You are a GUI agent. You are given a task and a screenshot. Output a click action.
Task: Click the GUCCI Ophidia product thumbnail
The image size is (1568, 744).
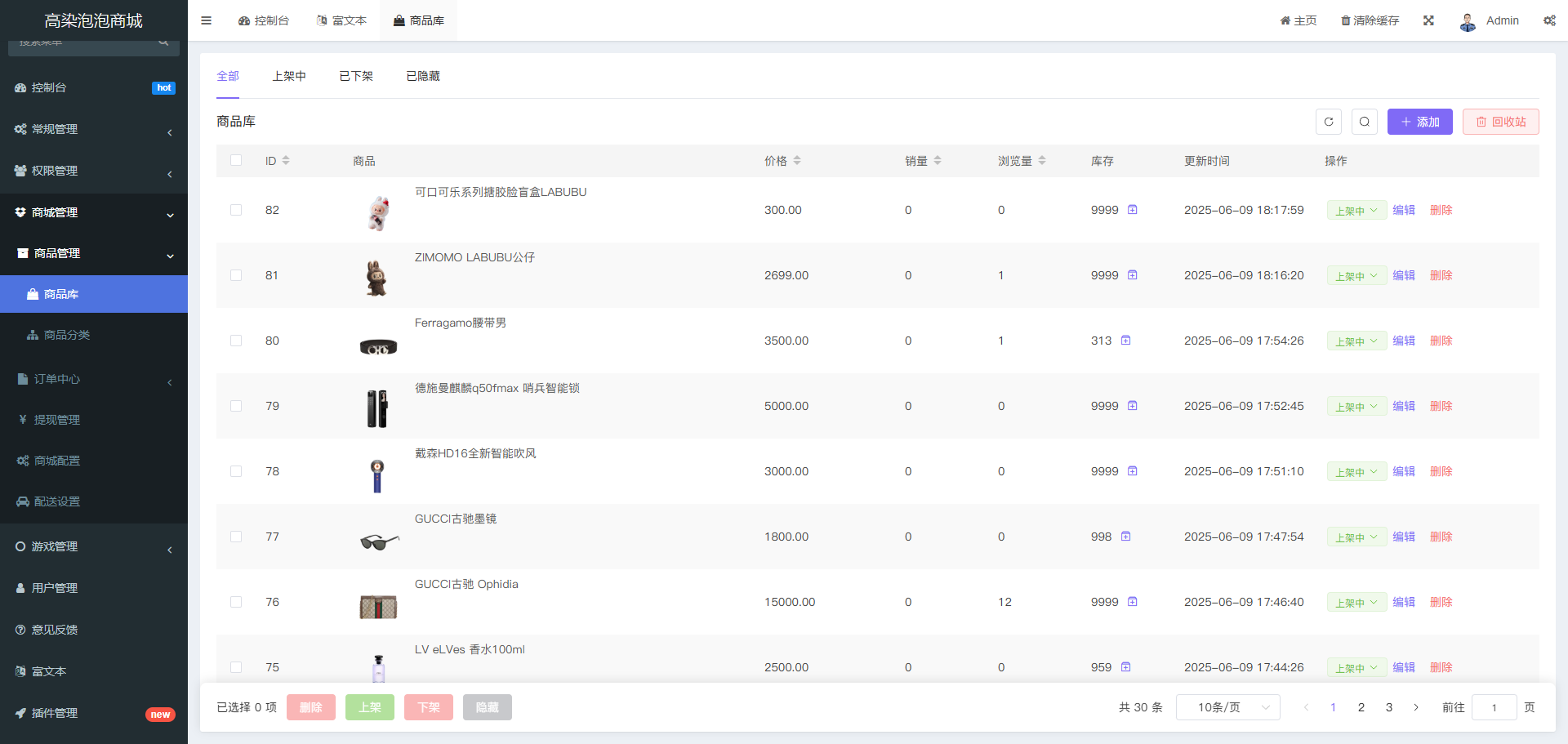[x=378, y=606]
